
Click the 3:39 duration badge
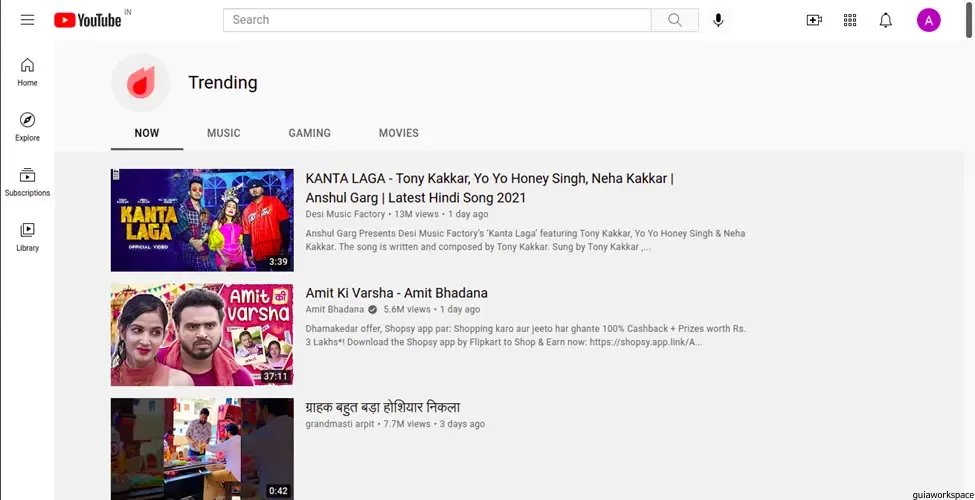[278, 262]
